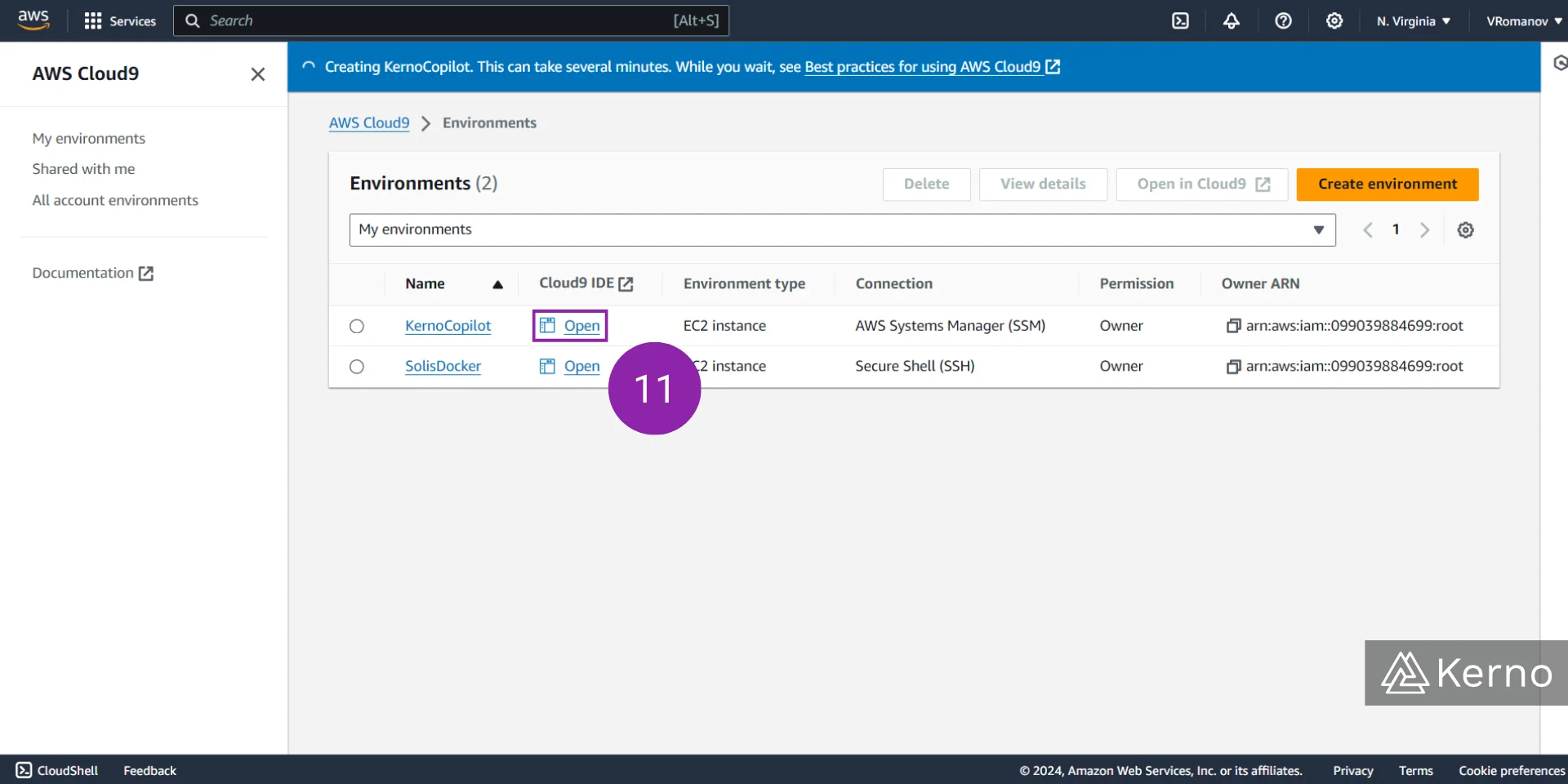Click Feedback in the footer

click(x=149, y=771)
